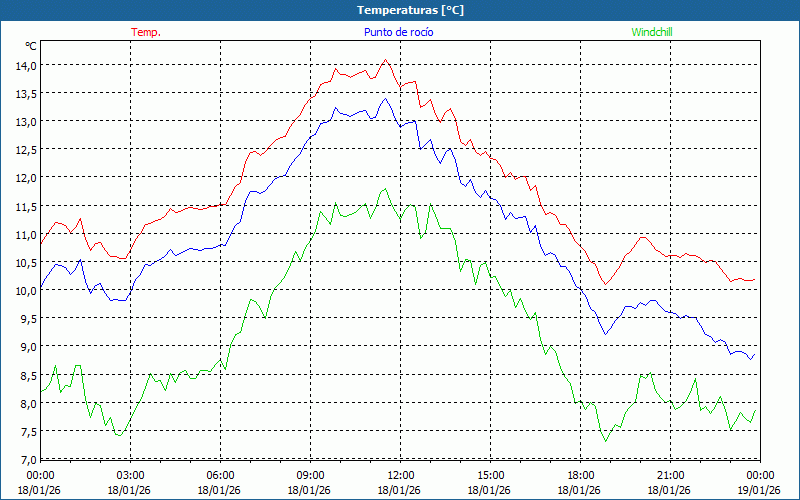Click the 12,5 label on the vertical axis

tap(24, 150)
